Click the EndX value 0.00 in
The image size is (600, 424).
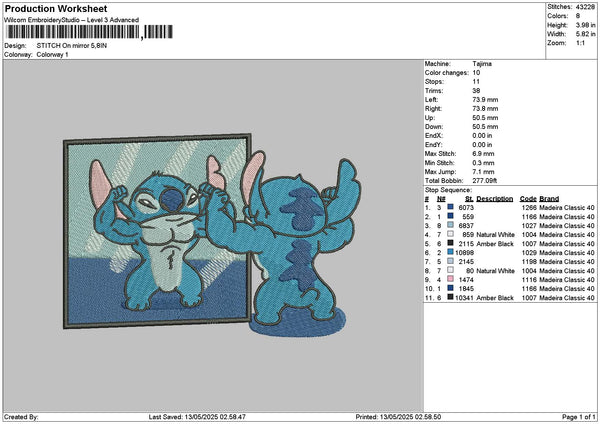click(483, 135)
